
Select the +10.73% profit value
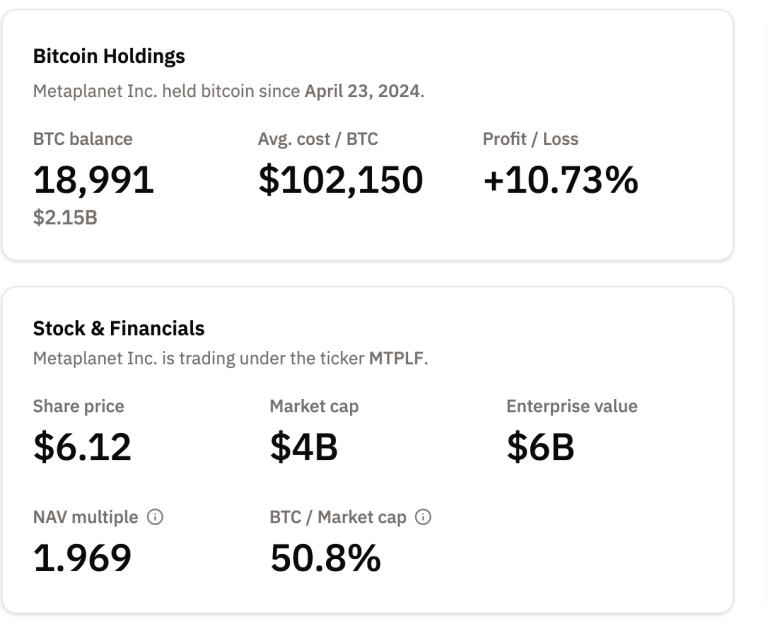click(560, 180)
